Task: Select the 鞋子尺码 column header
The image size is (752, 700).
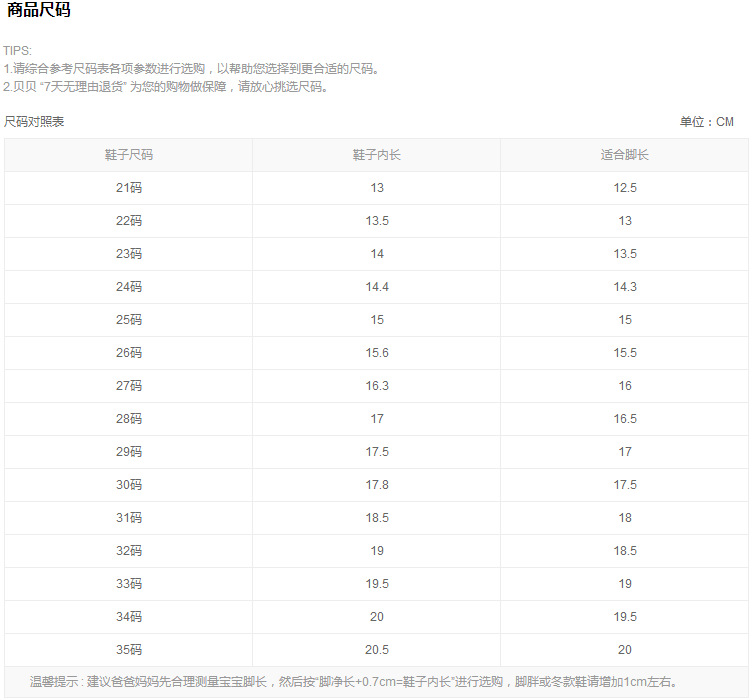Action: (129, 155)
